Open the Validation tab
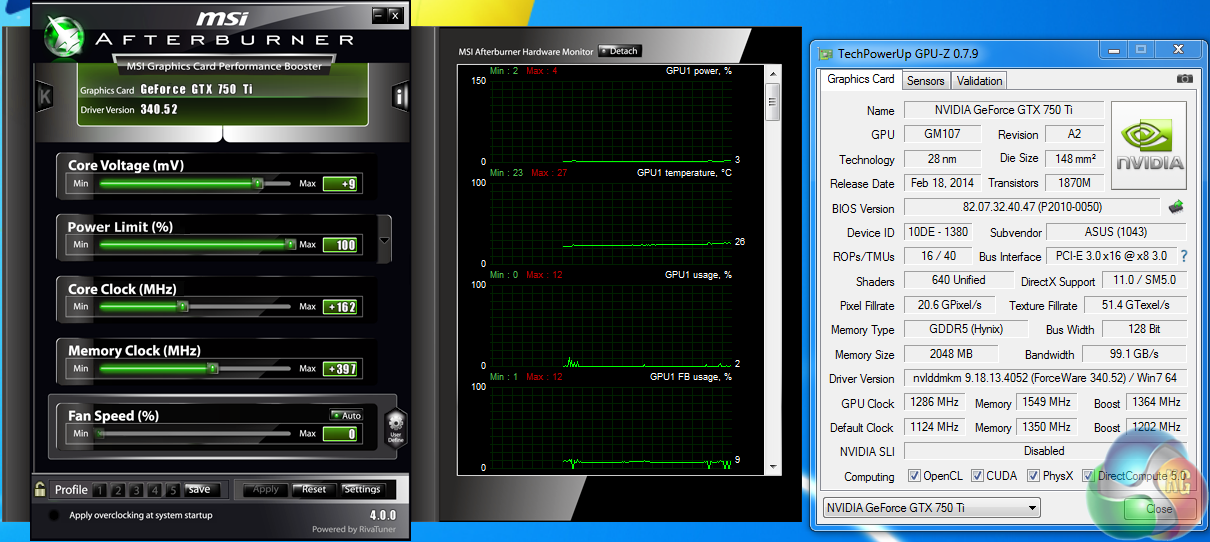The image size is (1210, 542). pyautogui.click(x=979, y=81)
